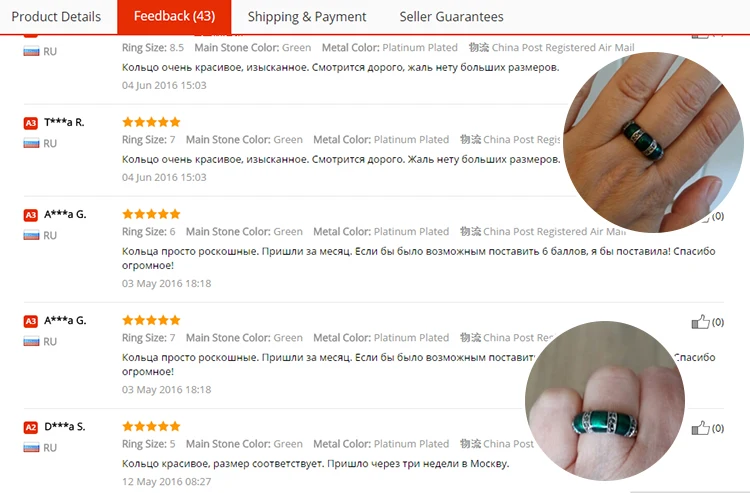Switch to Shipping & Payment tab

(307, 17)
